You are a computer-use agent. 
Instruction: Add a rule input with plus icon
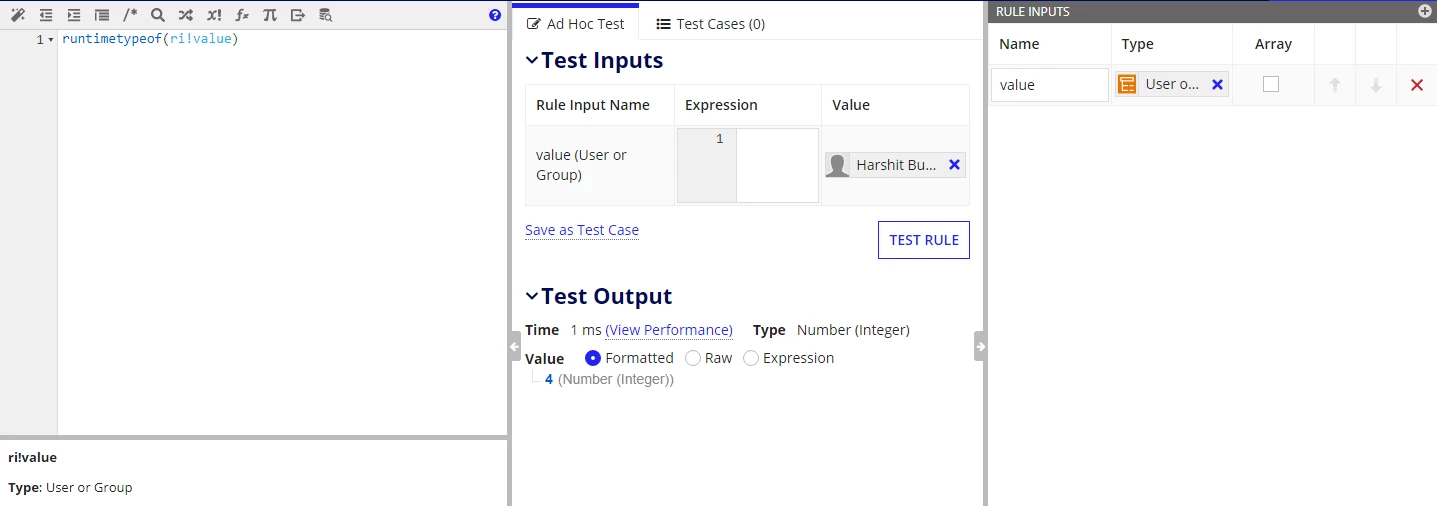(1425, 11)
